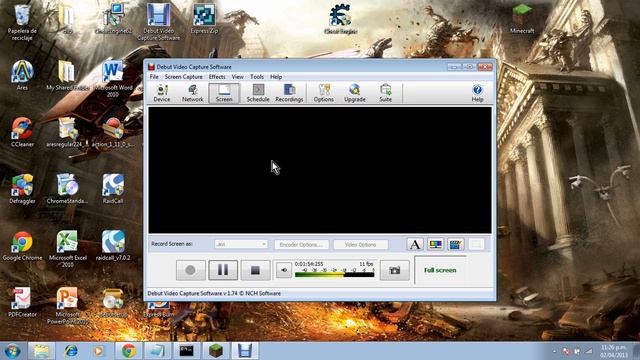Click the Pause recording button
This screenshot has height=360, width=640.
click(223, 270)
